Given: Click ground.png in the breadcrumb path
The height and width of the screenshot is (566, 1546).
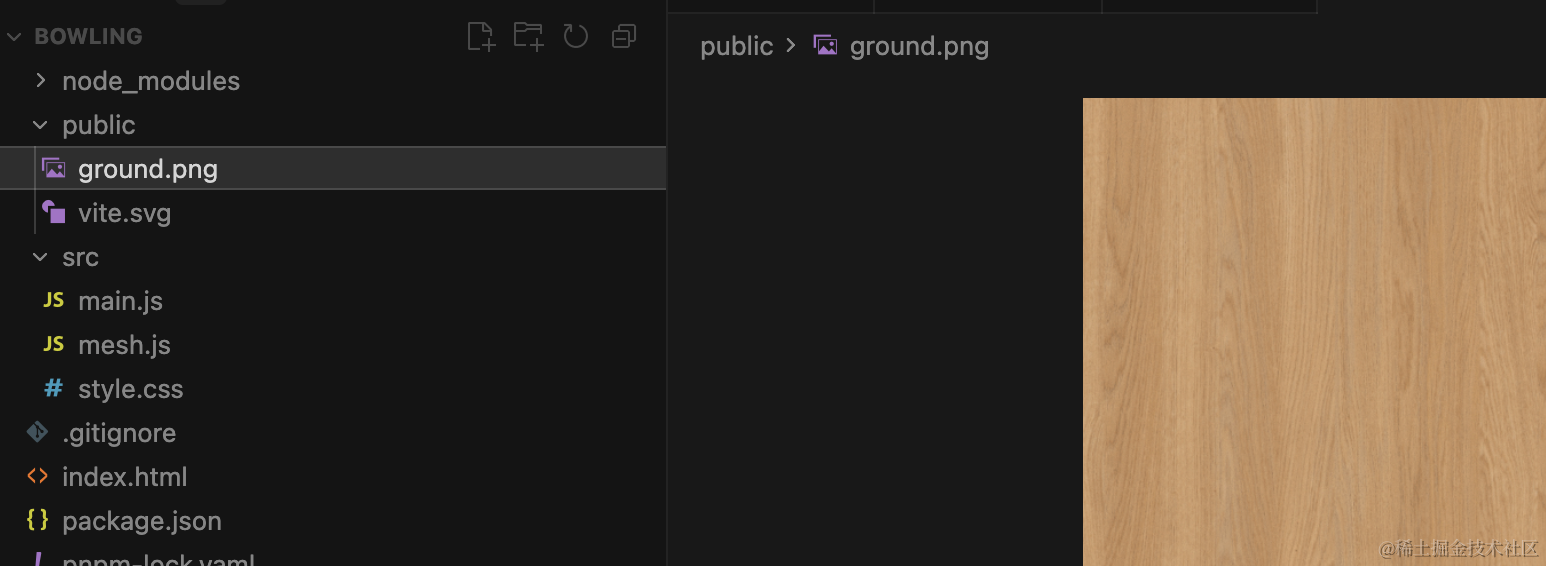Looking at the screenshot, I should pos(919,46).
